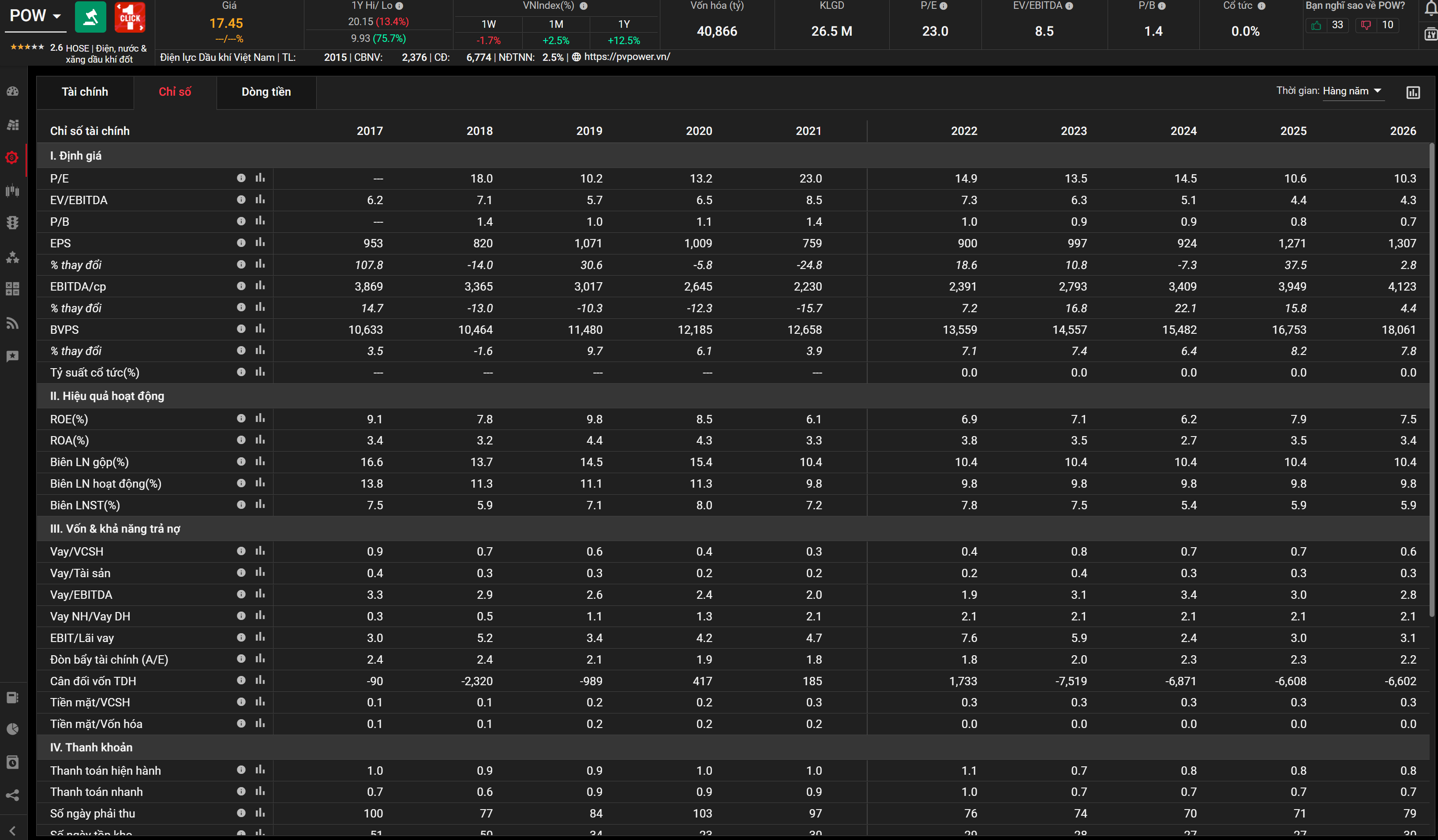Click the EV/EBITDA row label

pos(79,200)
